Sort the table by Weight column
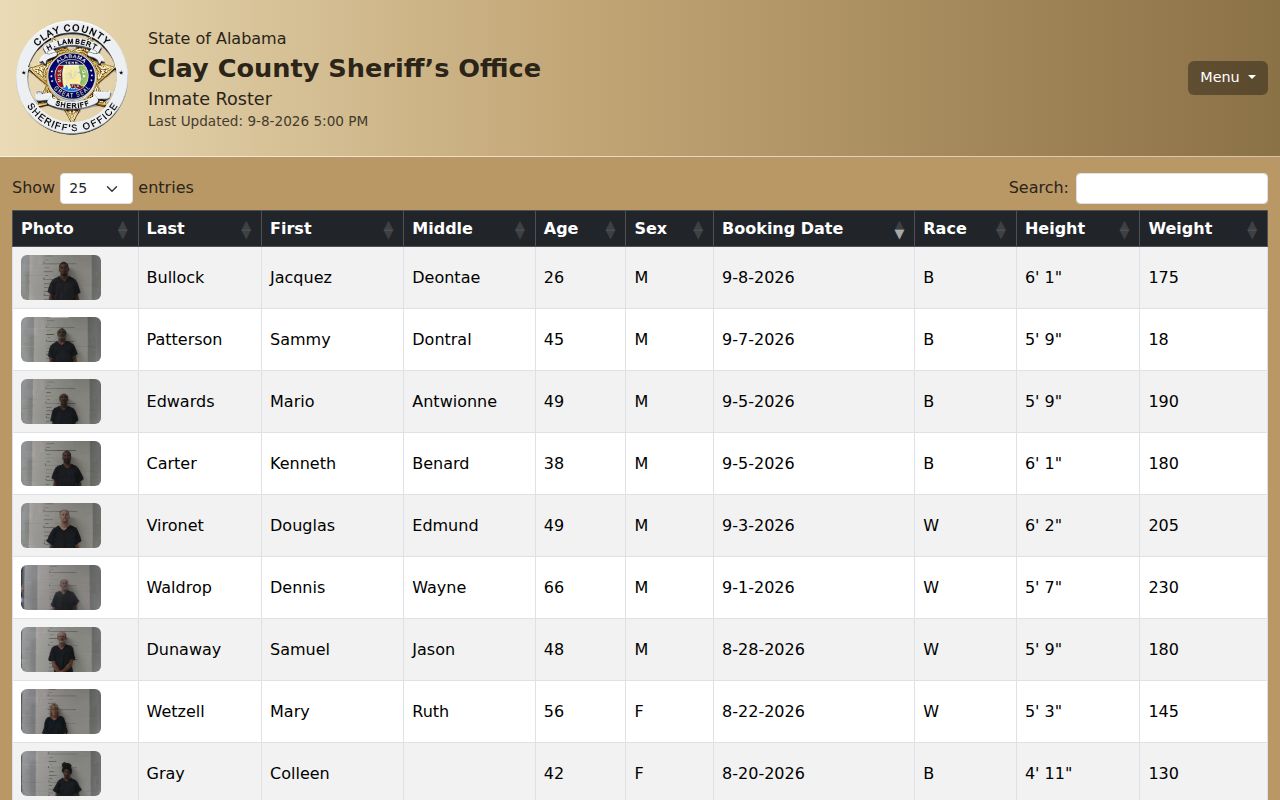1280x800 pixels. click(1203, 229)
